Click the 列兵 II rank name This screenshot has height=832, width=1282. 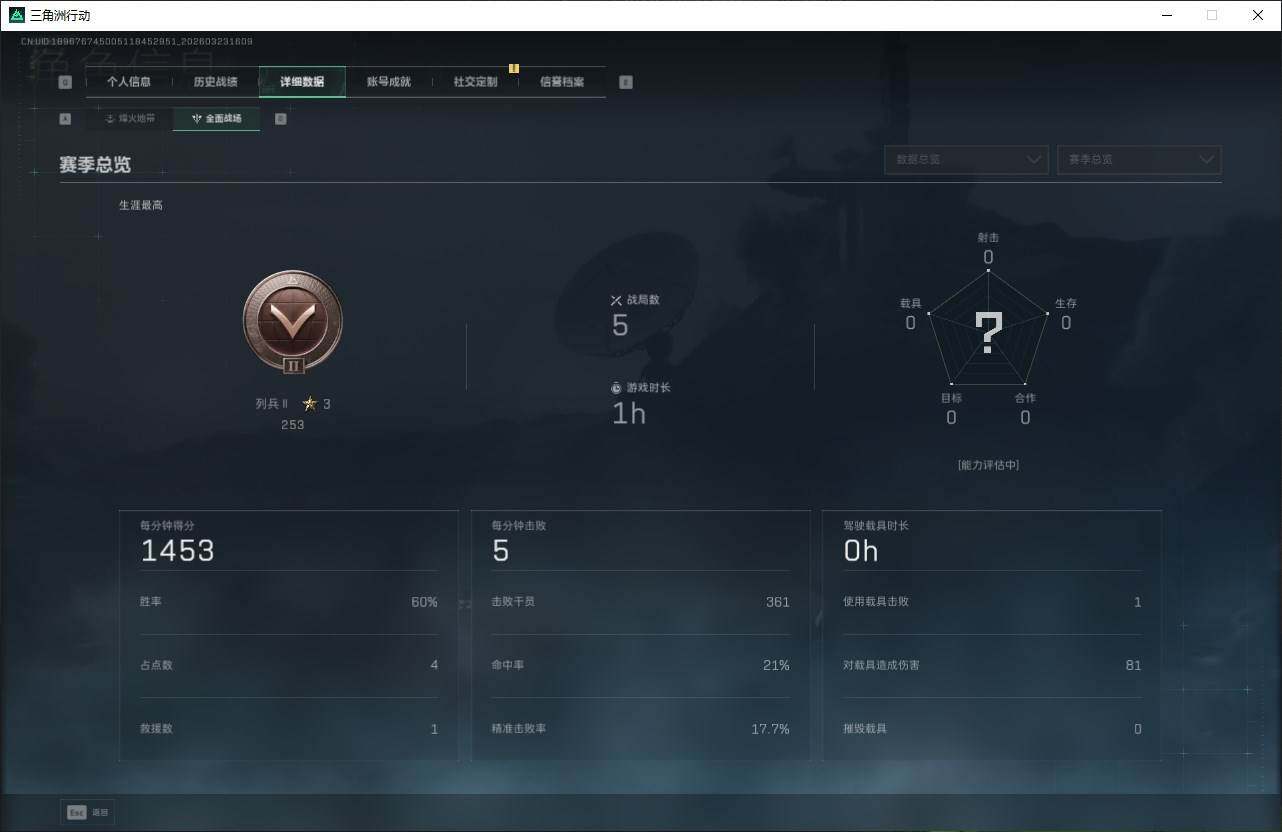272,404
